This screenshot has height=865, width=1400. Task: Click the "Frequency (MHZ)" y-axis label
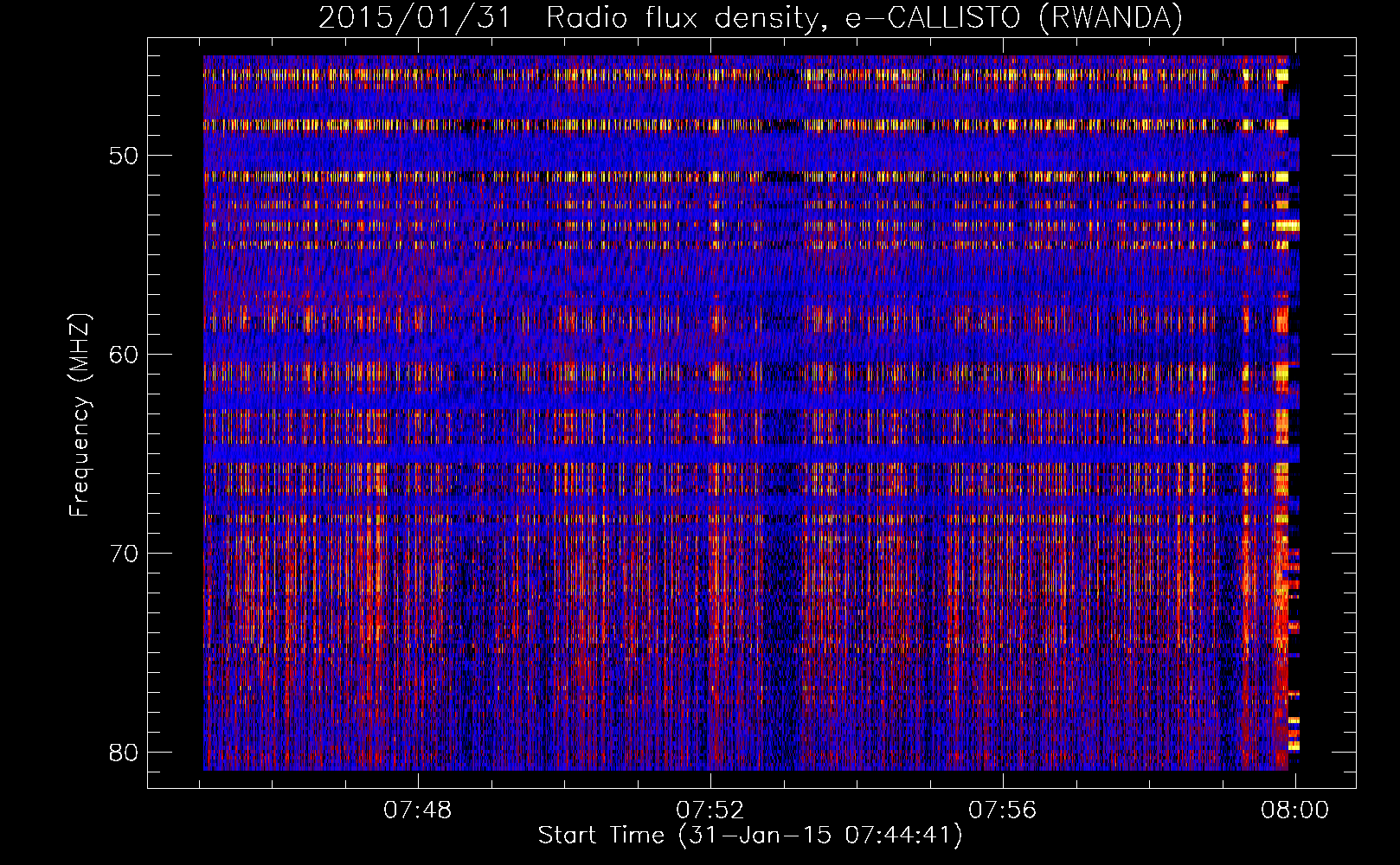pyautogui.click(x=80, y=414)
